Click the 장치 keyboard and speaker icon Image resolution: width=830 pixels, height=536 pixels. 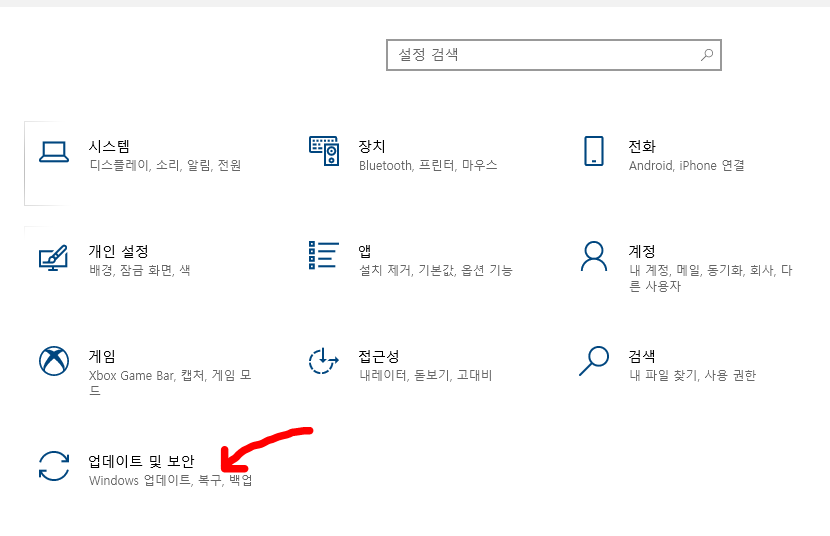coord(324,151)
